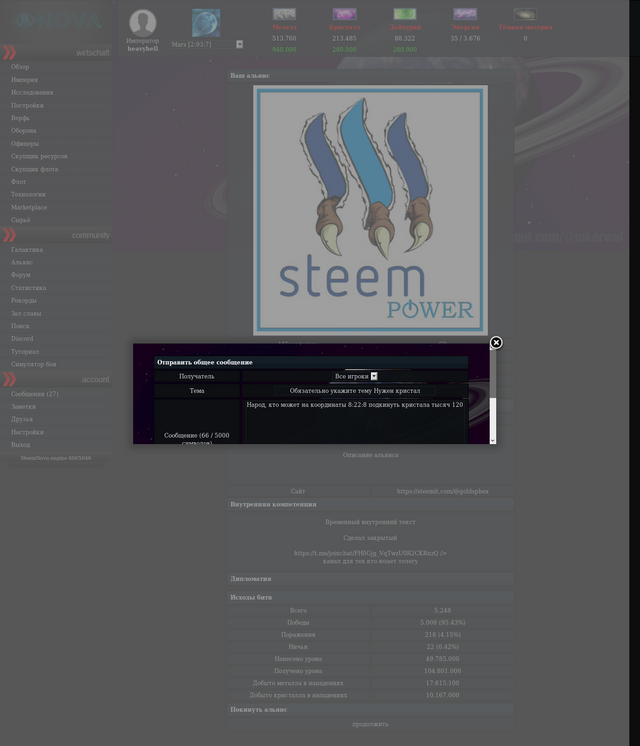Click the Энергия resource icon
Screen dimensions: 640x746
pyautogui.click(x=465, y=14)
